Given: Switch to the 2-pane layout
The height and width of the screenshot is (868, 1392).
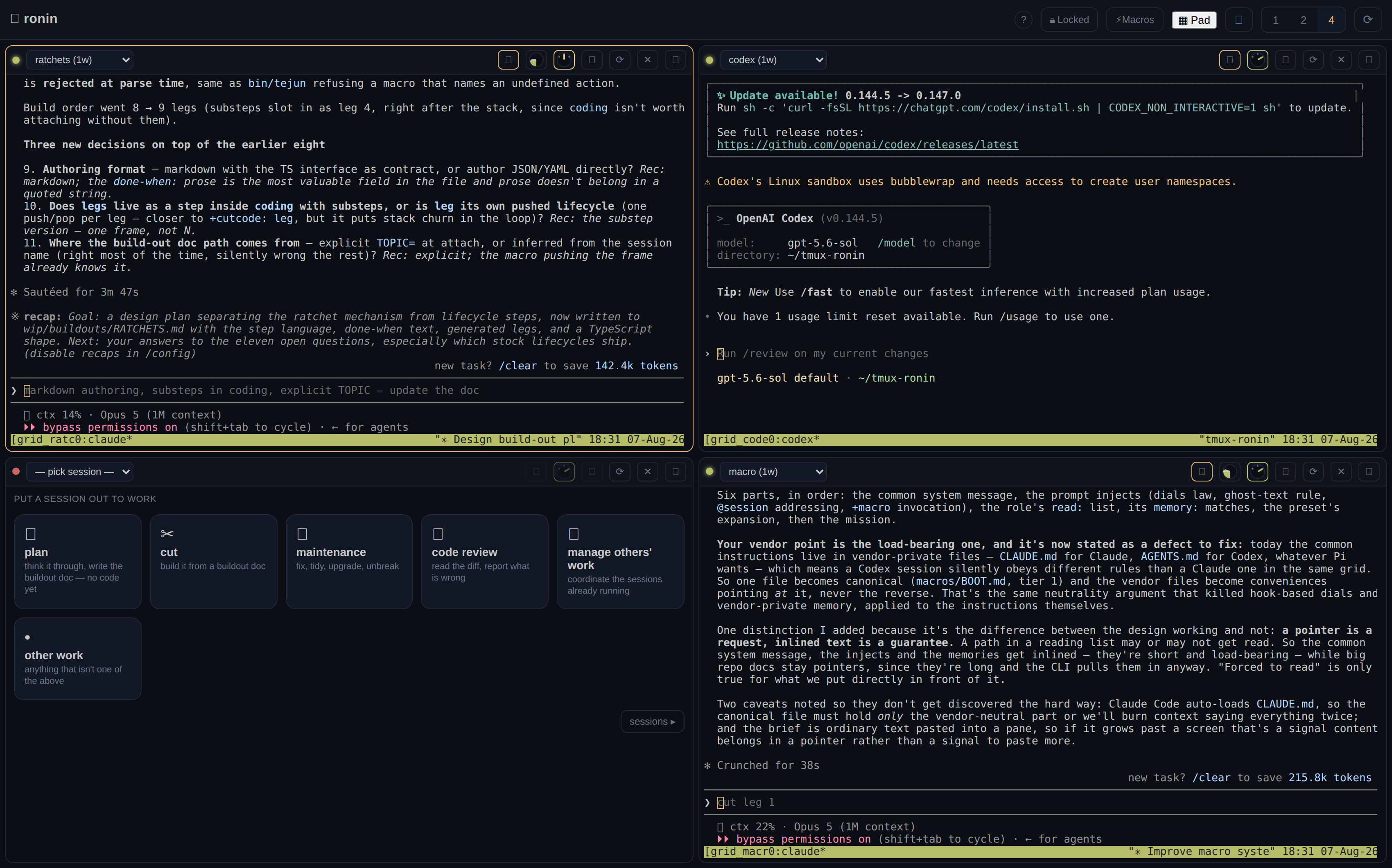Looking at the screenshot, I should (1303, 20).
